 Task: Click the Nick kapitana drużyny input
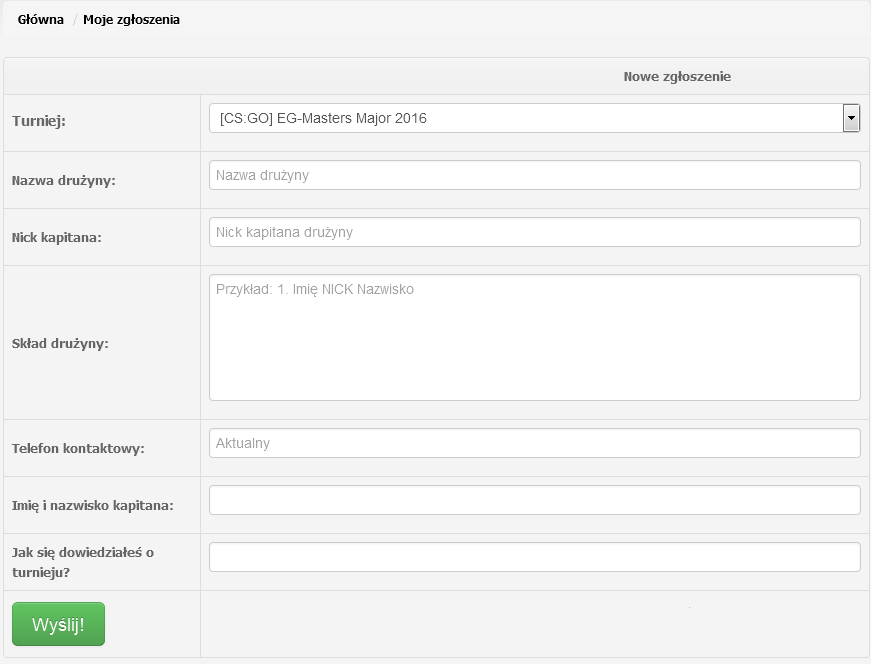[x=534, y=232]
